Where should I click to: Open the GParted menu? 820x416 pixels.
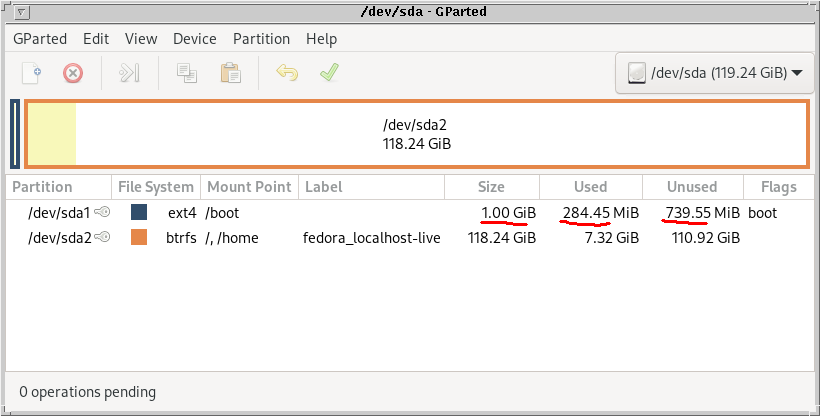(40, 39)
